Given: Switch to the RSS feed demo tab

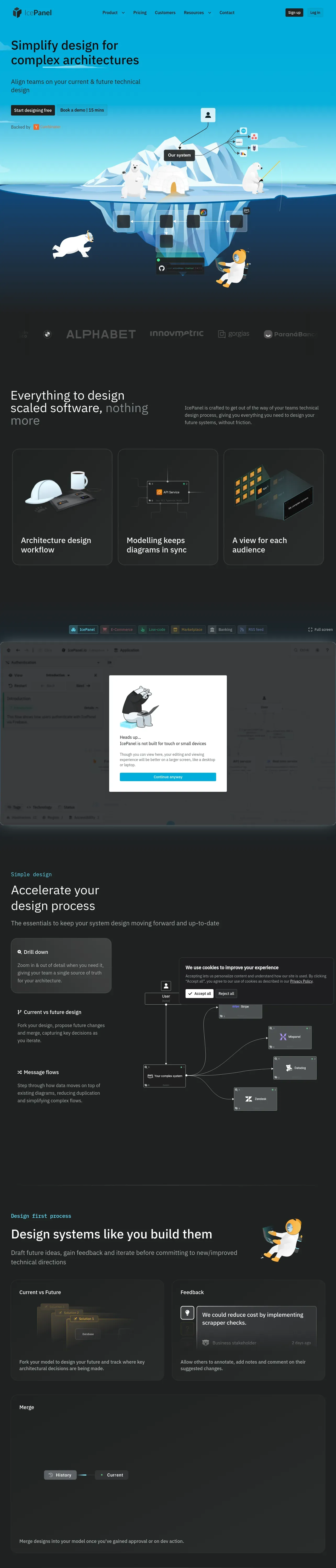Looking at the screenshot, I should click(x=252, y=629).
